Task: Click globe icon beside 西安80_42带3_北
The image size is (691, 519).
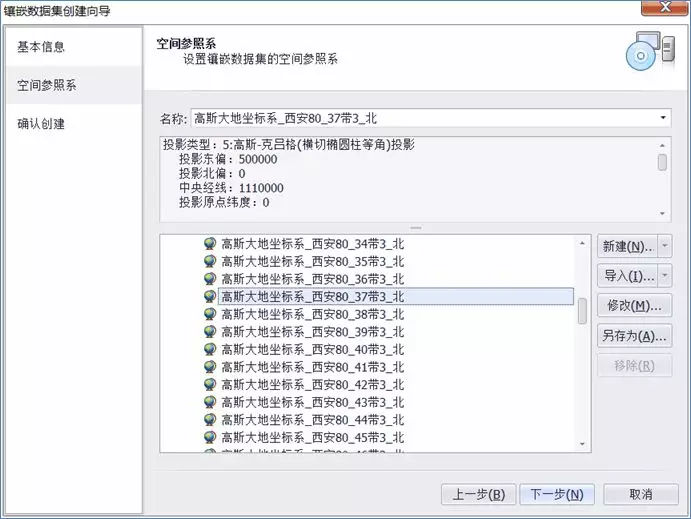Action: pos(210,385)
